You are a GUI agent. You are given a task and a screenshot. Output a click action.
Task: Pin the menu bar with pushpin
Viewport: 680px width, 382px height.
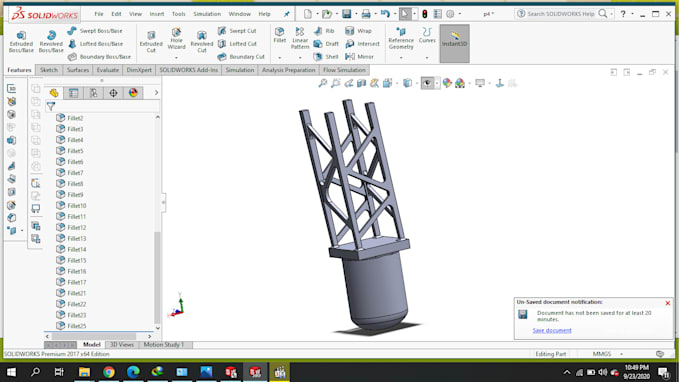(287, 14)
